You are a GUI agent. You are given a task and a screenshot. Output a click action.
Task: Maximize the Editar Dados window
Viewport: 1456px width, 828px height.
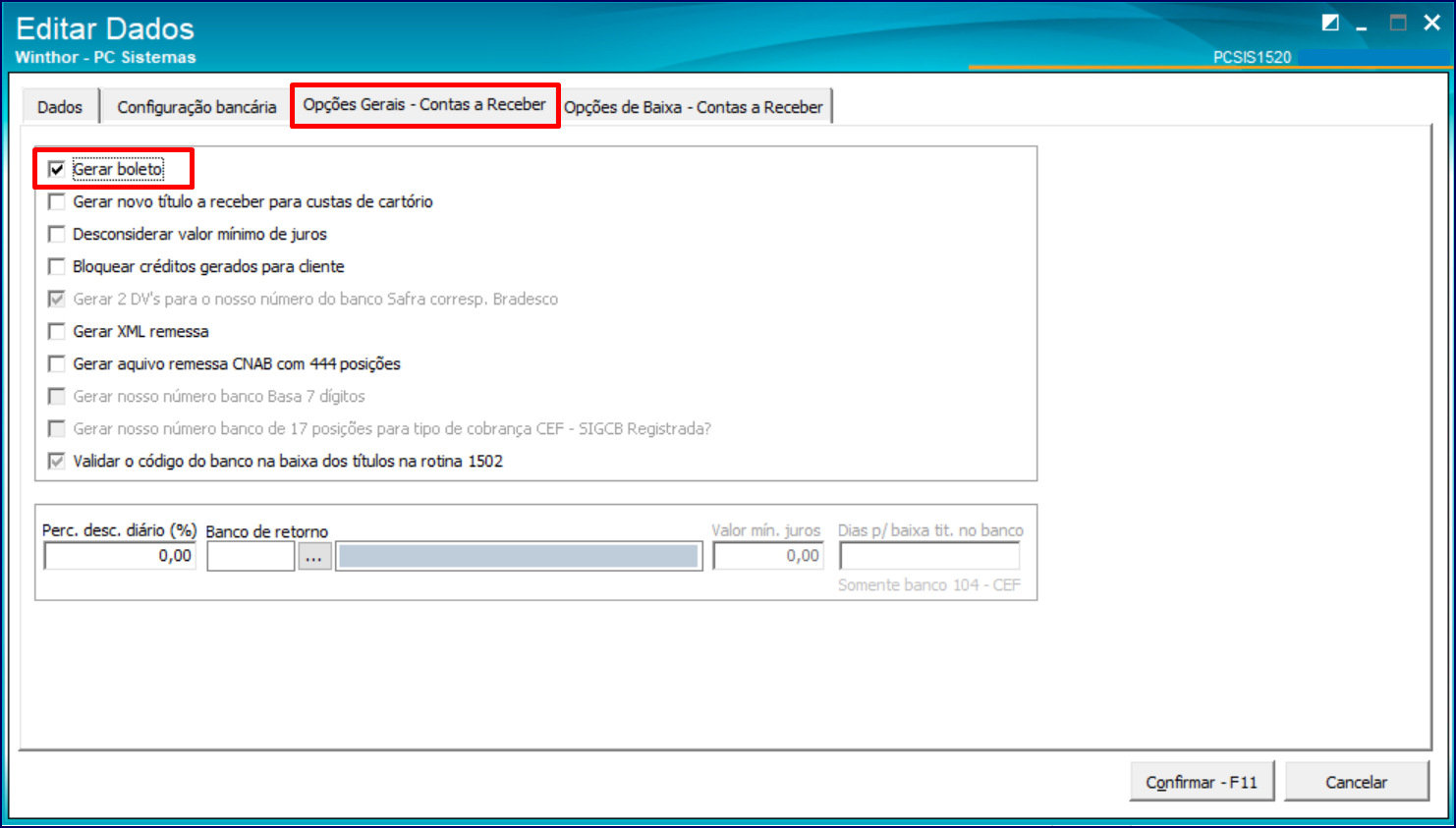point(1398,23)
